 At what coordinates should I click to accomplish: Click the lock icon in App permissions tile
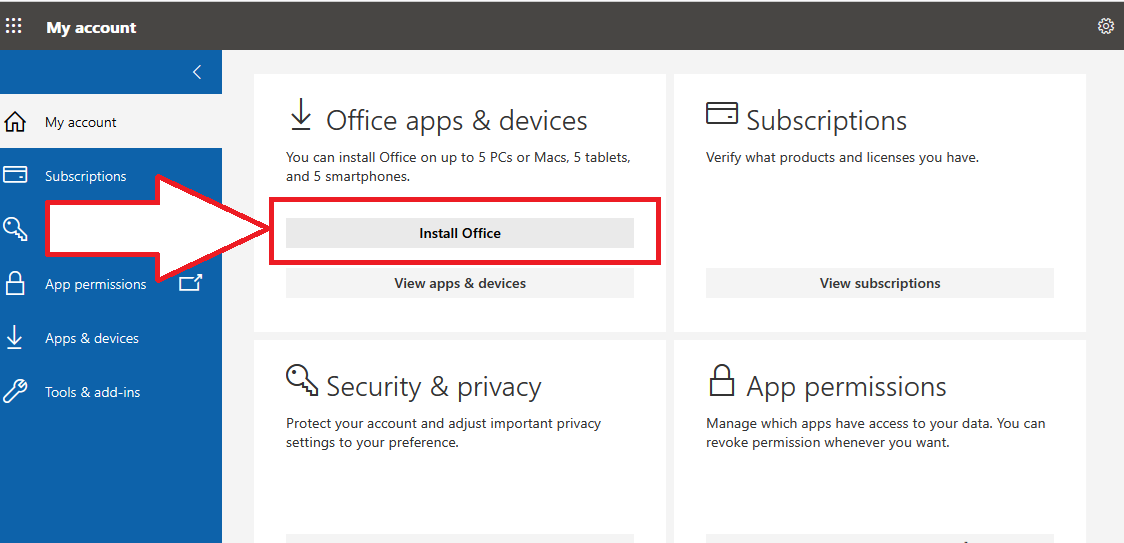(721, 380)
